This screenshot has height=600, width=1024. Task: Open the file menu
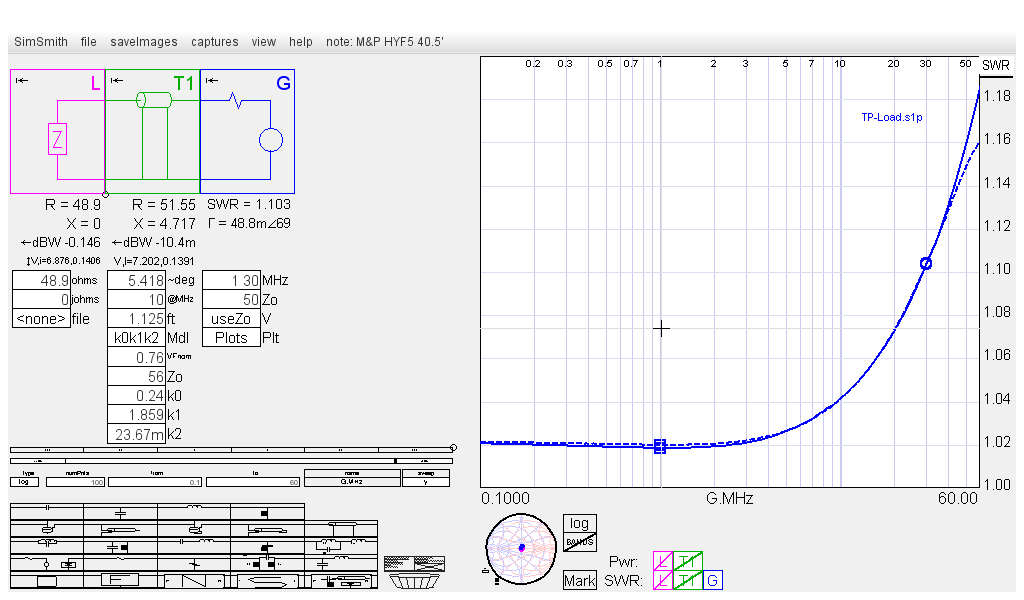point(89,42)
